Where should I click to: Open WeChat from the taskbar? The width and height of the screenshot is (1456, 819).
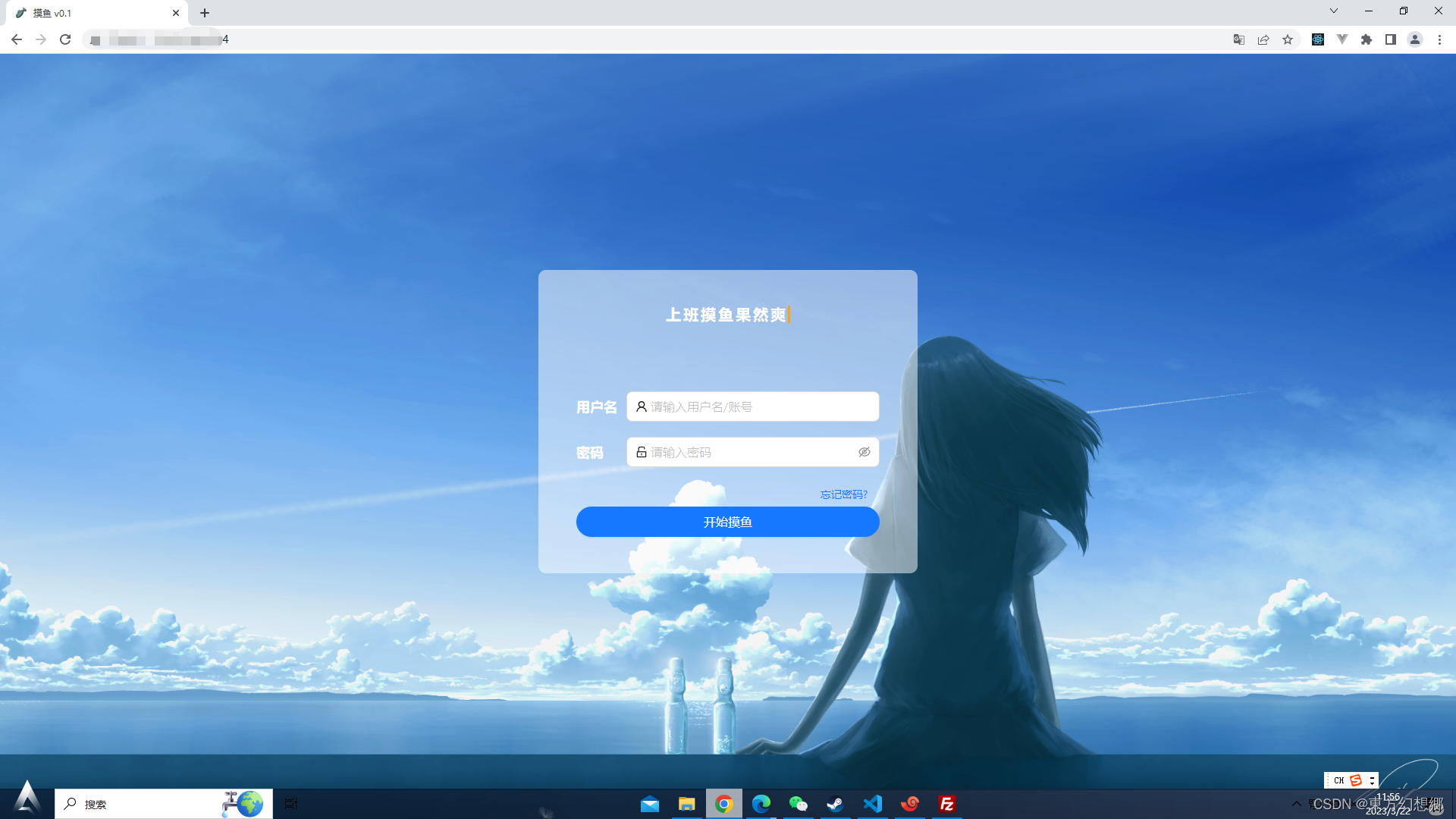799,804
